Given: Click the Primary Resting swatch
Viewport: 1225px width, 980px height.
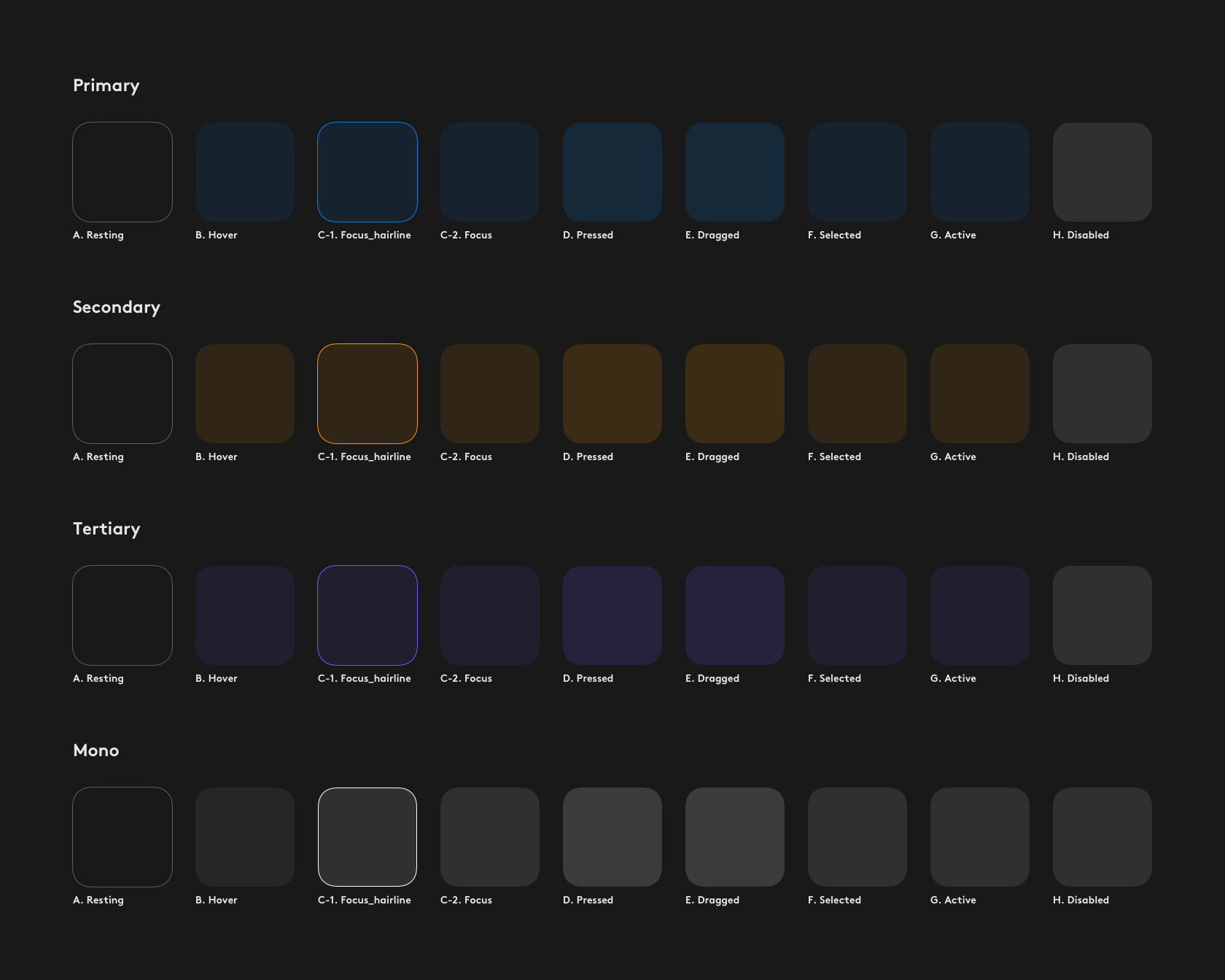Looking at the screenshot, I should [122, 172].
